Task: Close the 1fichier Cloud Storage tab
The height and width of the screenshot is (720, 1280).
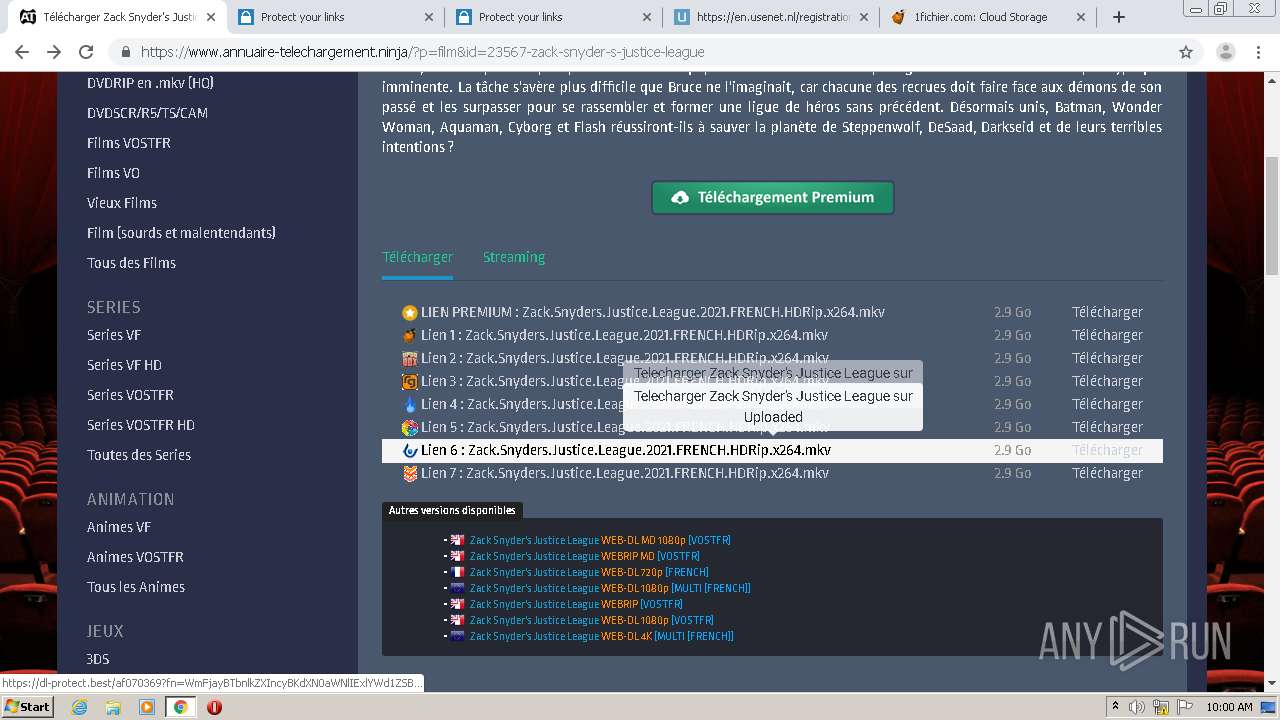Action: [1081, 17]
